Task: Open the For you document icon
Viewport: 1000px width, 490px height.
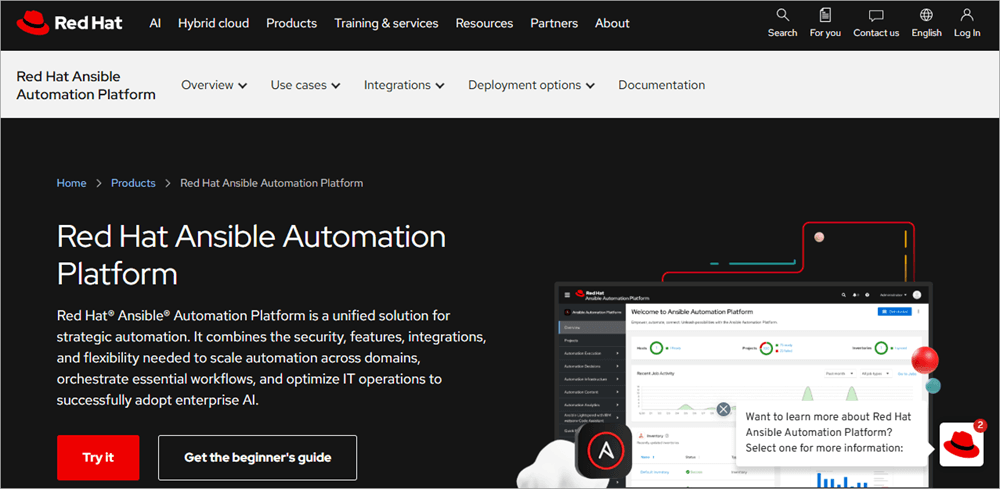Action: pos(825,15)
